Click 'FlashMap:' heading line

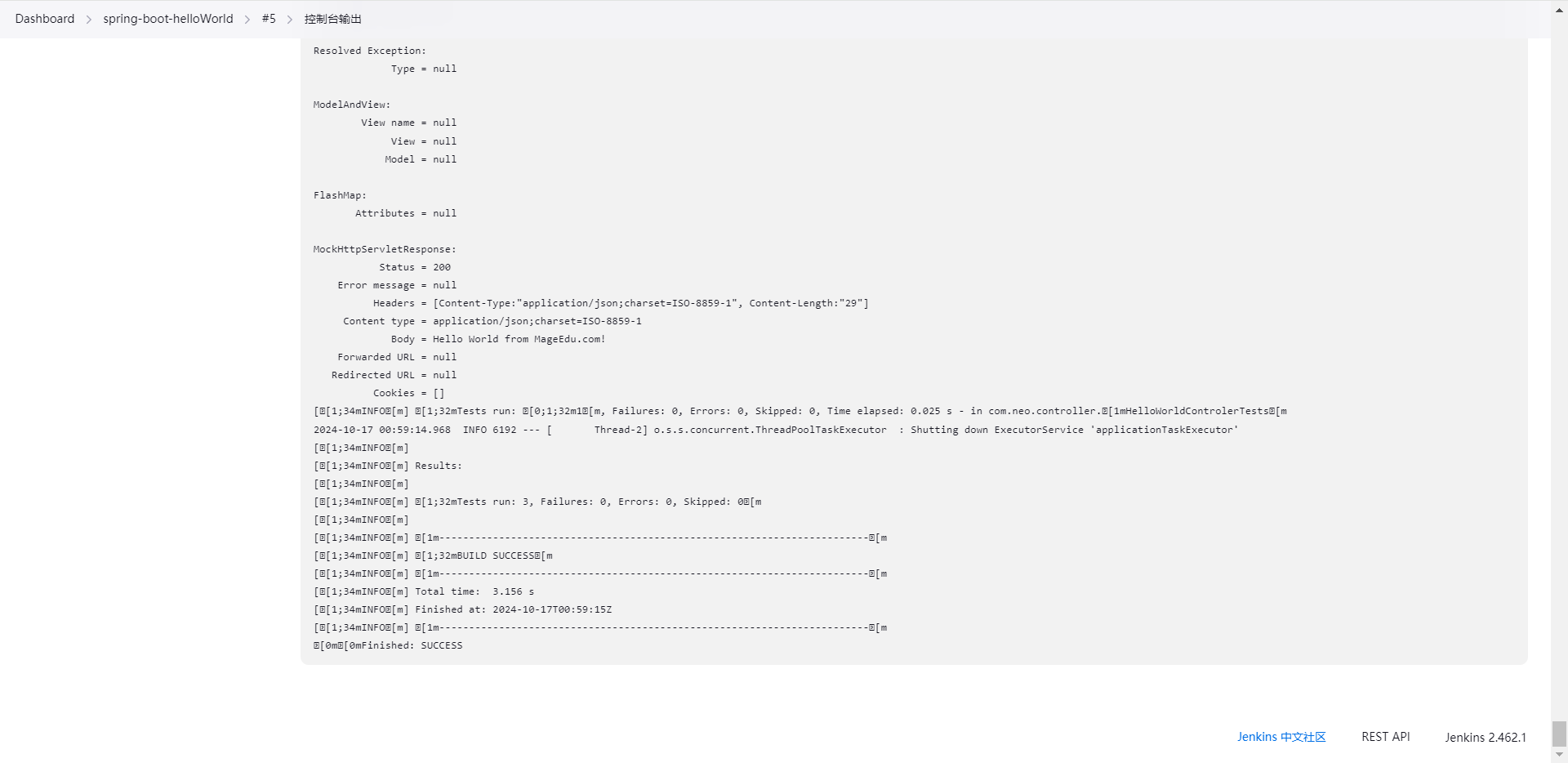(340, 195)
